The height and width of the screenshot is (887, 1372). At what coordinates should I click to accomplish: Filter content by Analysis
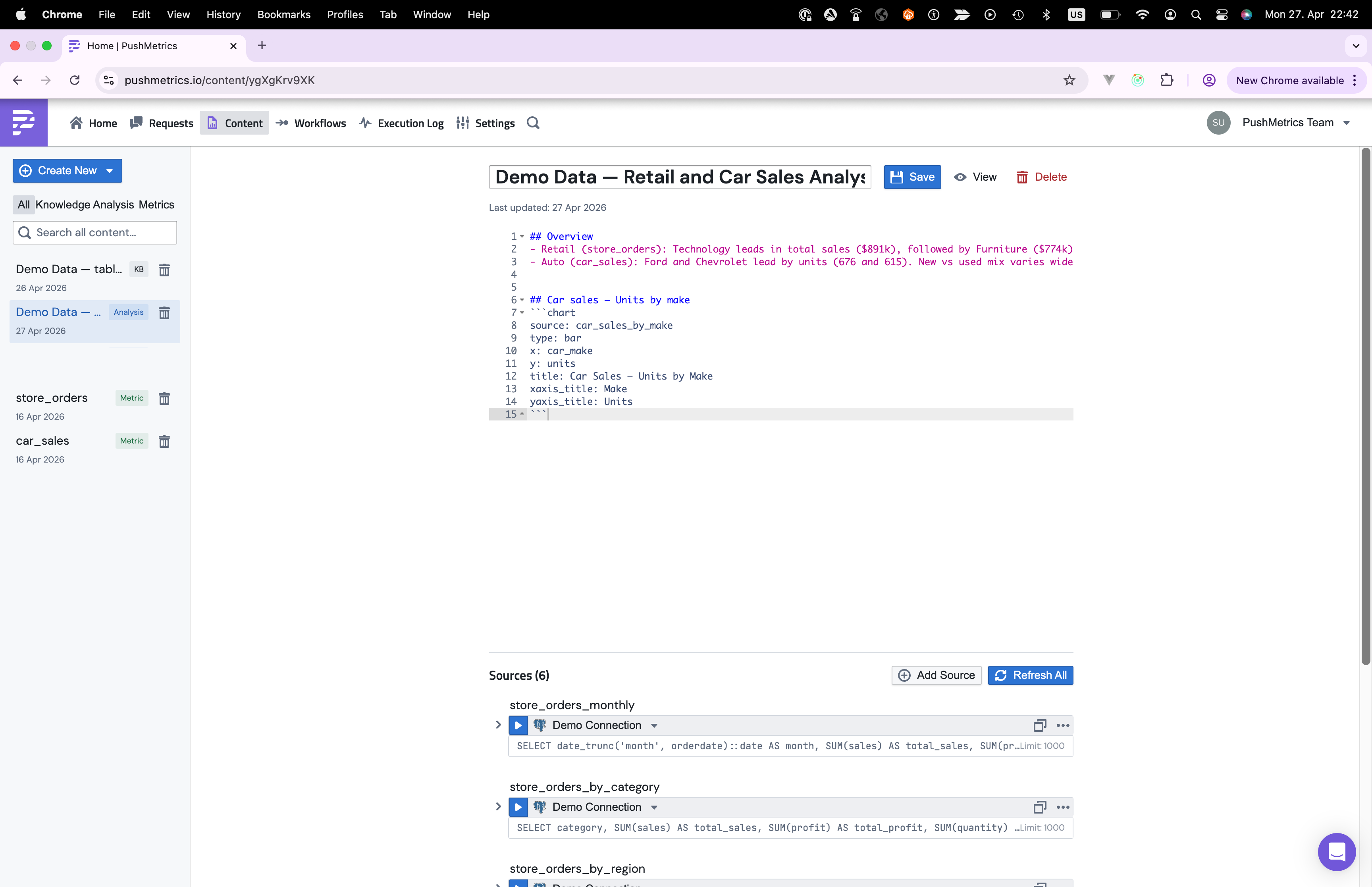click(x=114, y=204)
